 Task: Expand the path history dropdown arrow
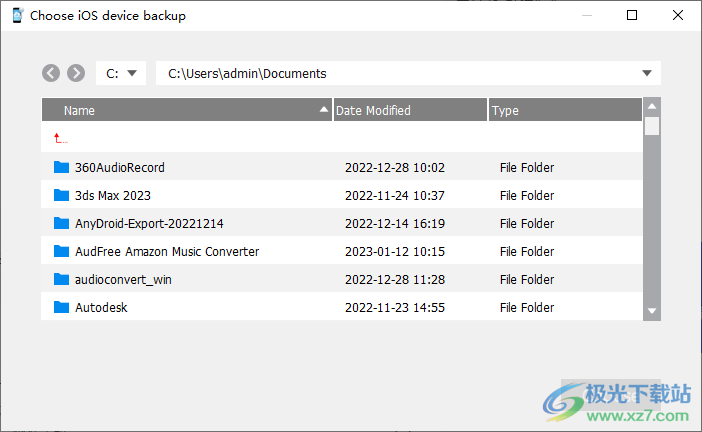tap(646, 73)
